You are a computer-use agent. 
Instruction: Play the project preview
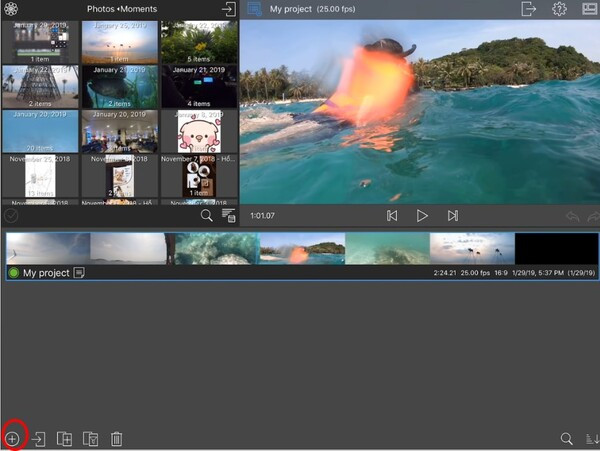coord(422,216)
